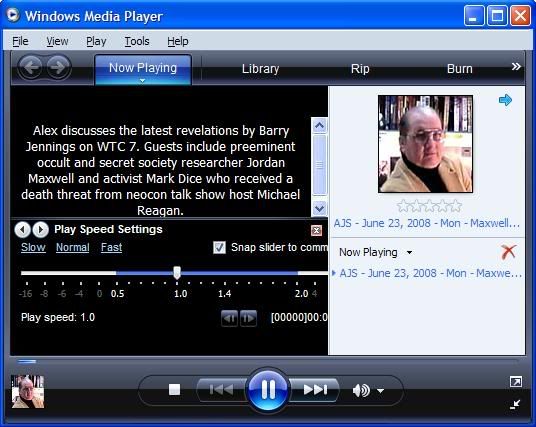536x427 pixels.
Task: Skip to the next track
Action: [315, 389]
